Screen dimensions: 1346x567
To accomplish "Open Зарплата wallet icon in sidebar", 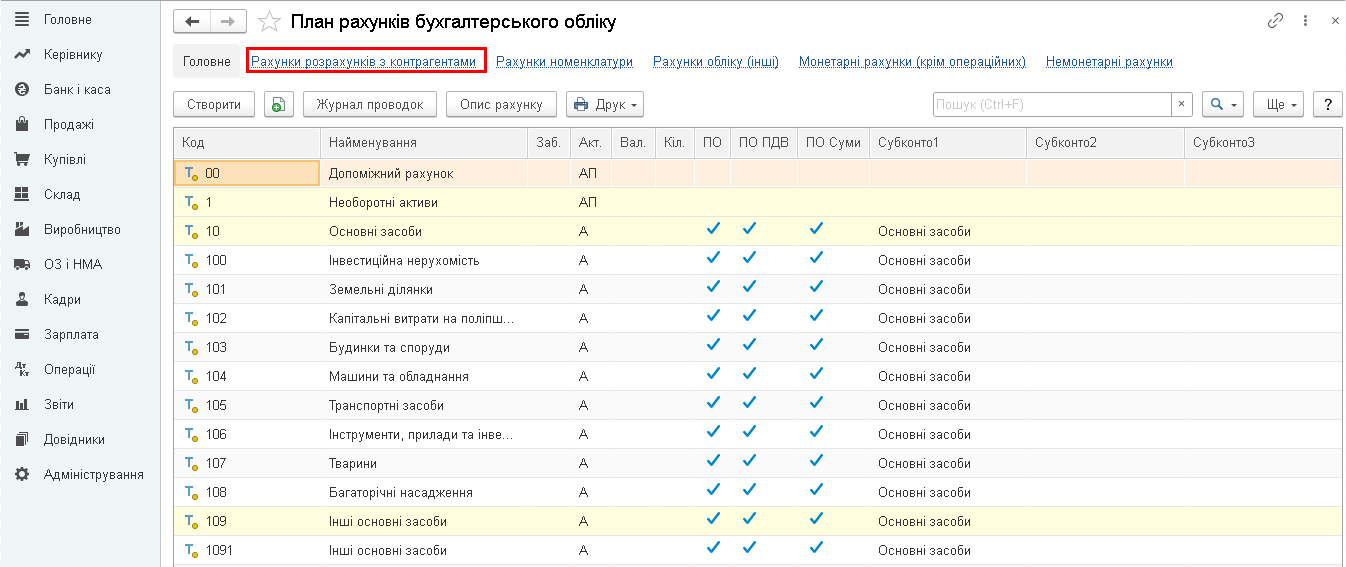I will pos(22,334).
